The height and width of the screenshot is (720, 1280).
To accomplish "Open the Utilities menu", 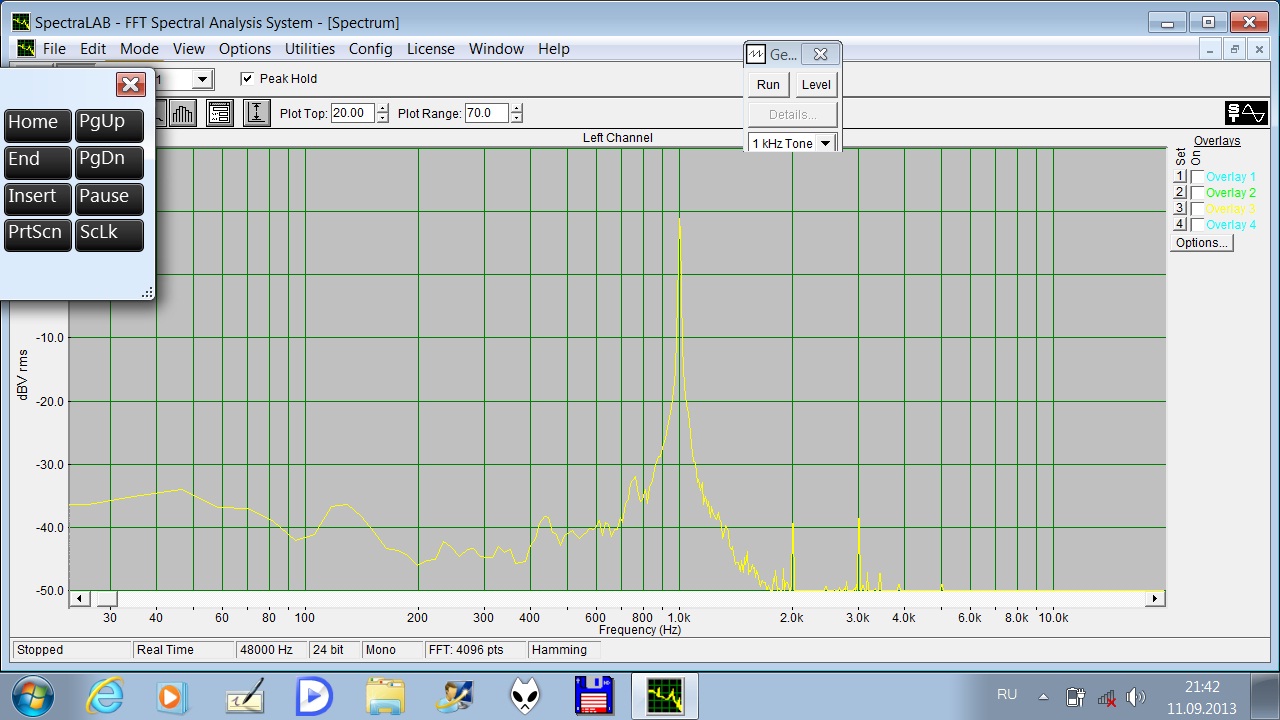I will 310,49.
